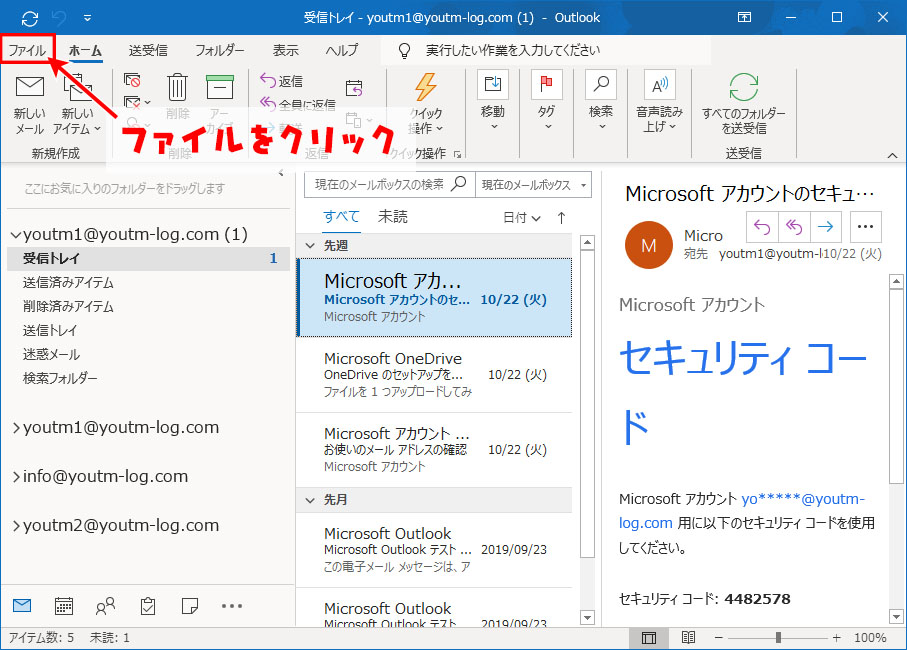Image resolution: width=907 pixels, height=650 pixels.
Task: Open the Microsoft OneDrive email
Action: click(434, 375)
